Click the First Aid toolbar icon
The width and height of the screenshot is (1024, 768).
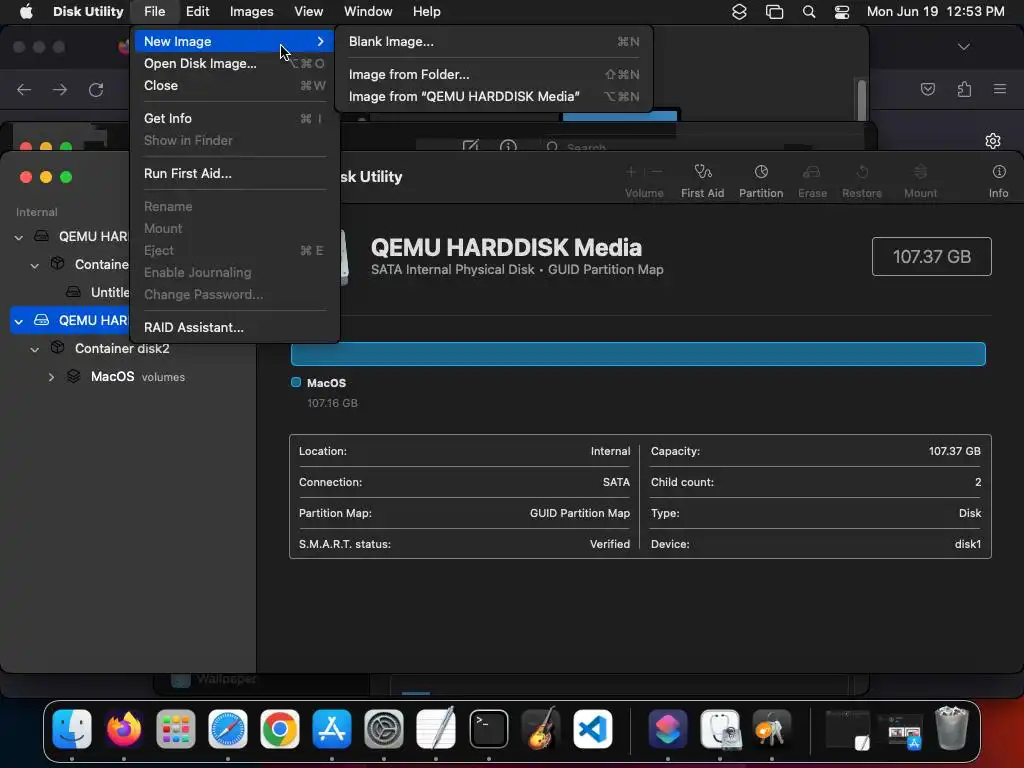702,172
